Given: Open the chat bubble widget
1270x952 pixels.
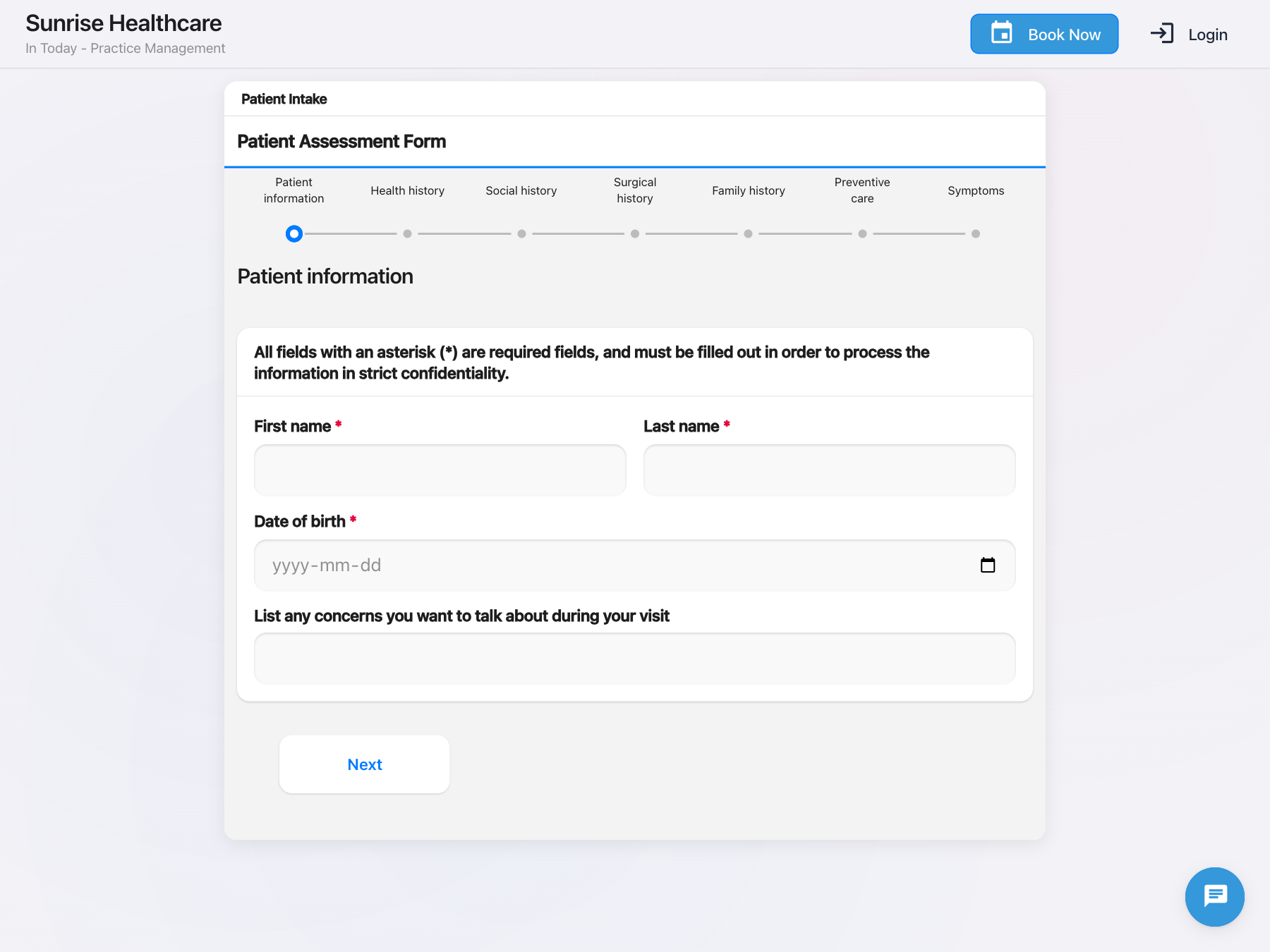Looking at the screenshot, I should pyautogui.click(x=1214, y=896).
